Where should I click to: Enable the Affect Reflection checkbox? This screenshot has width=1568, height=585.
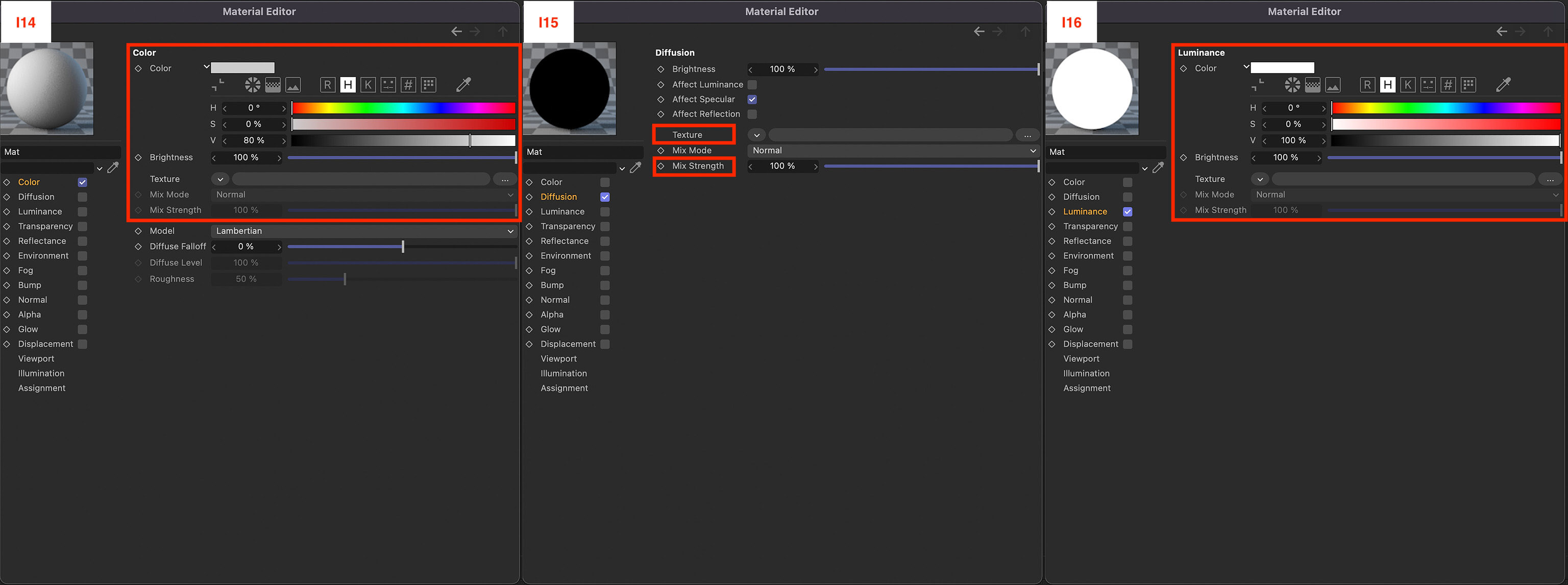[752, 114]
